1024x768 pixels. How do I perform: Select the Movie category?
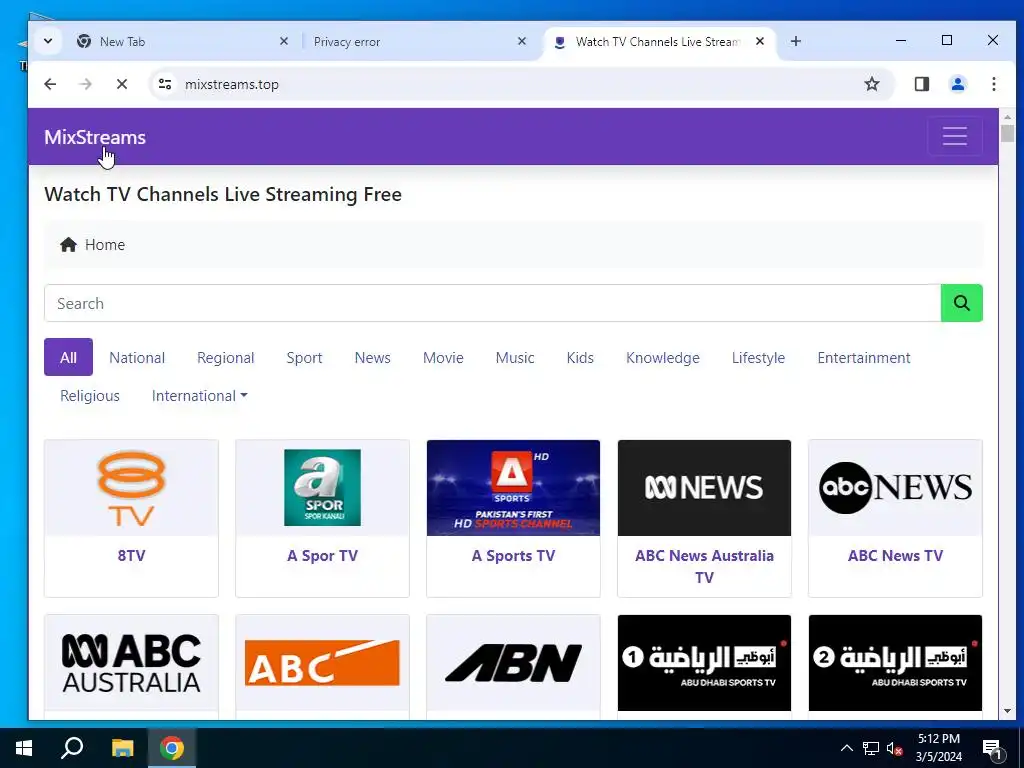click(x=443, y=357)
